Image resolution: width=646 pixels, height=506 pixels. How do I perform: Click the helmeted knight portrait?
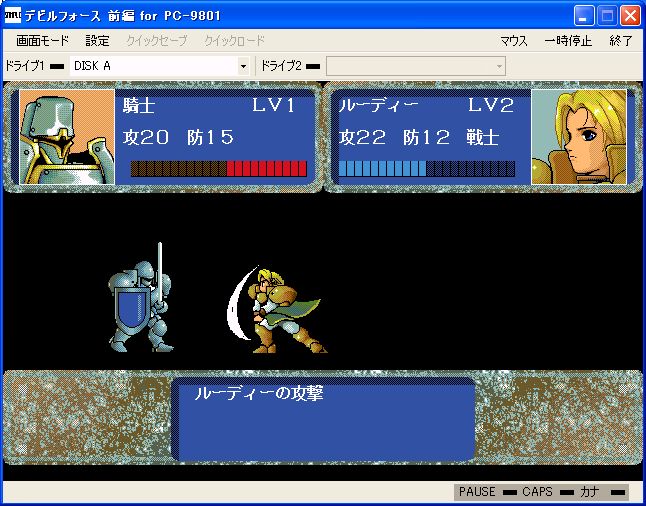tap(67, 137)
